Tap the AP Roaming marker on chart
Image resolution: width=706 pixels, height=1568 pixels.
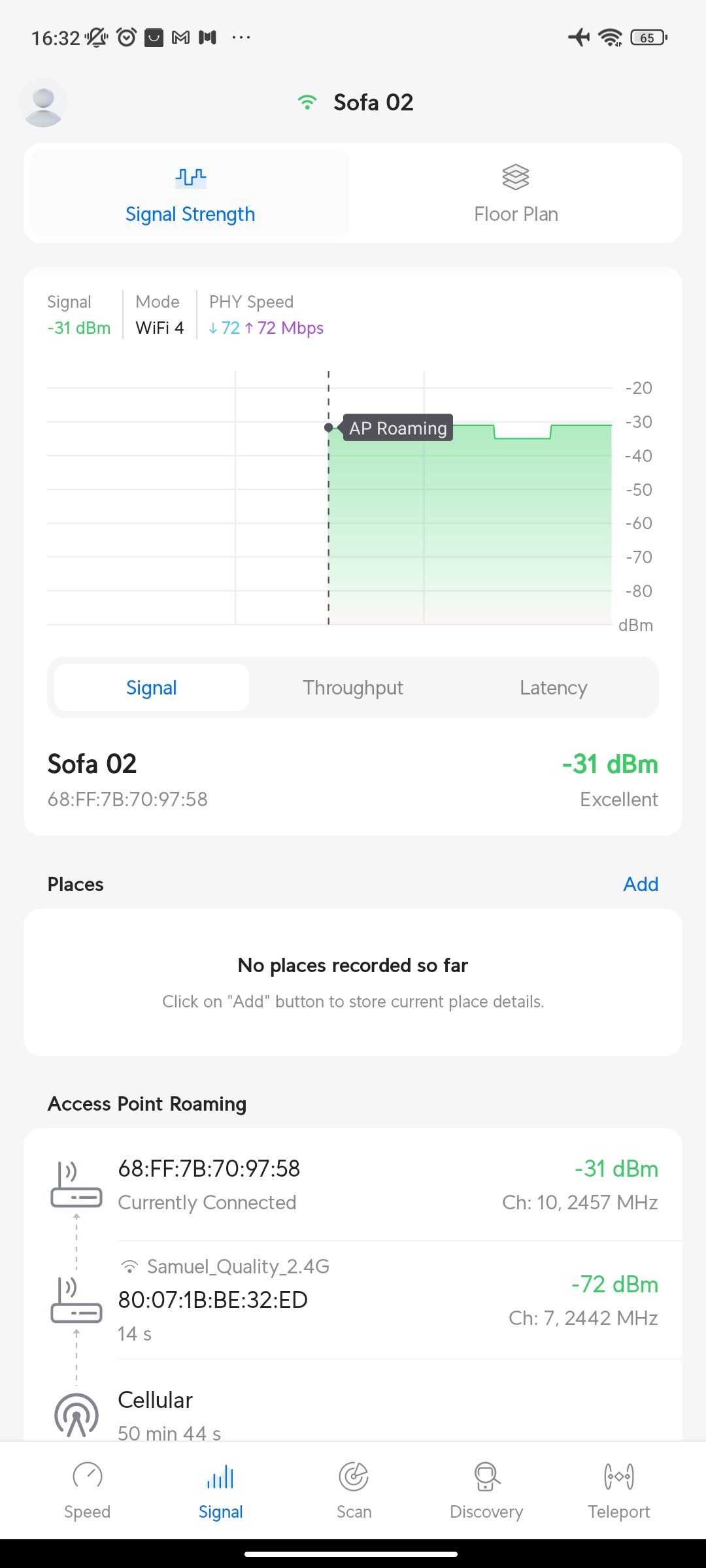pos(397,428)
